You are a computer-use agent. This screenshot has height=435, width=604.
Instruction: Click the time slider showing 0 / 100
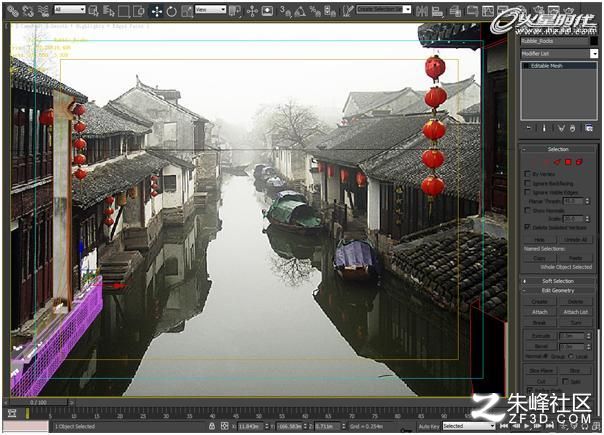[x=39, y=402]
